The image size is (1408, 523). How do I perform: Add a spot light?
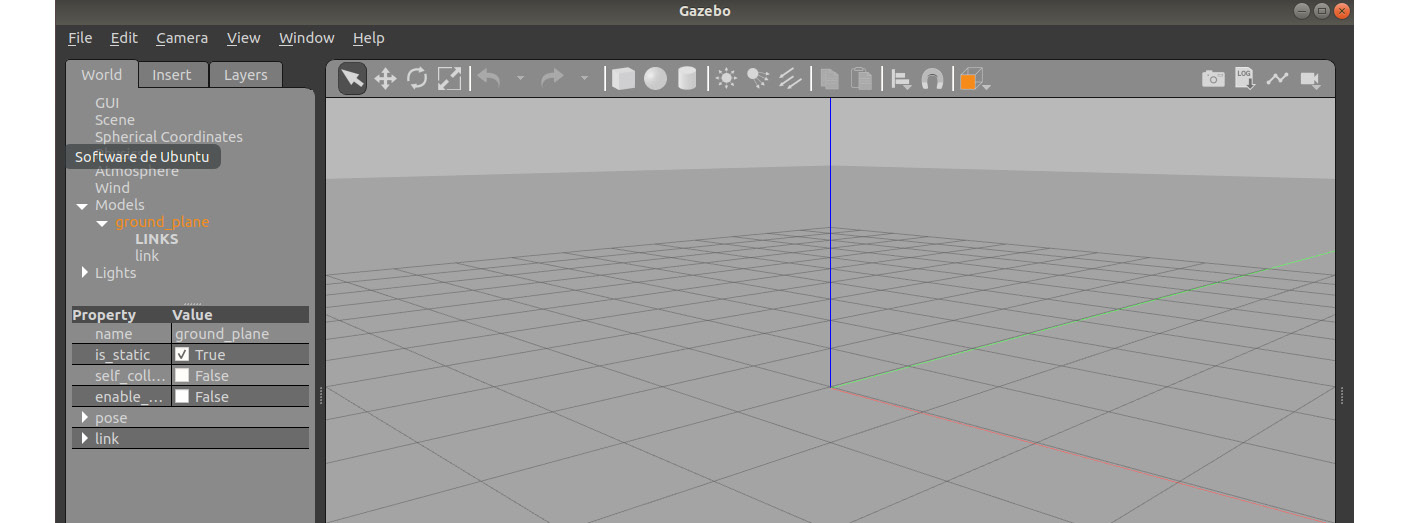point(758,78)
